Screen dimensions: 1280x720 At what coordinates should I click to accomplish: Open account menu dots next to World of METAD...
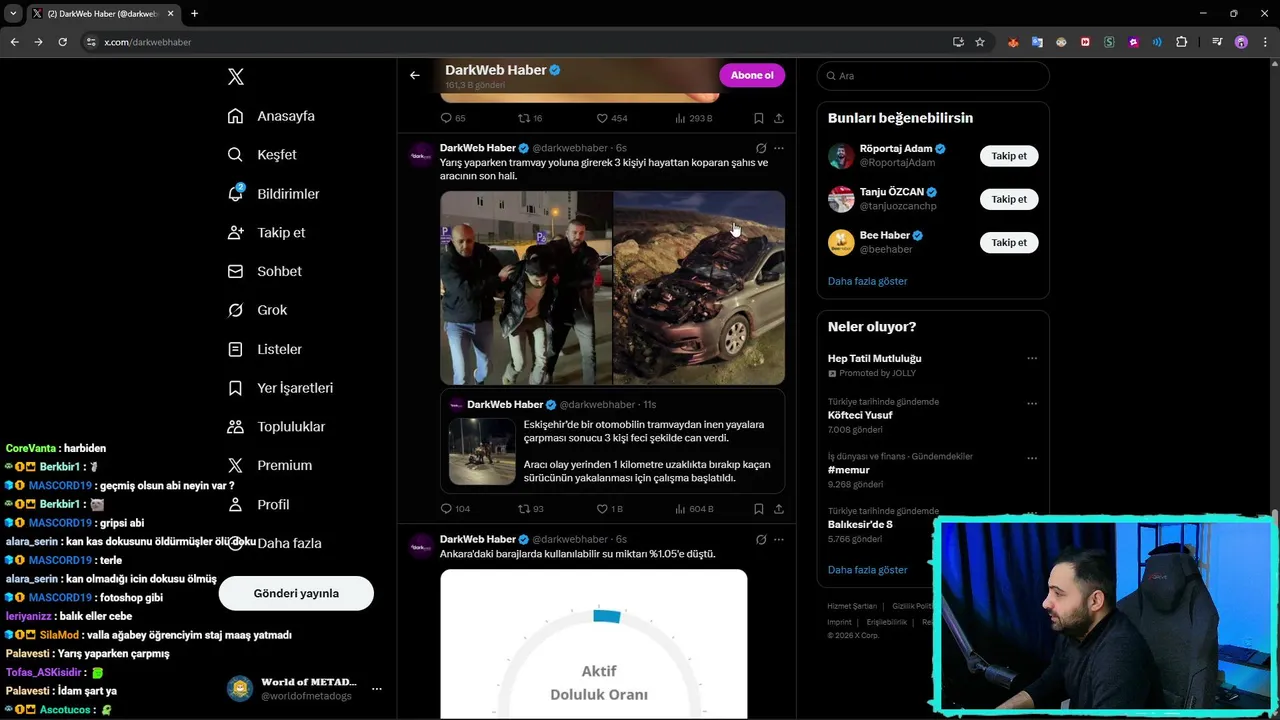(x=377, y=689)
